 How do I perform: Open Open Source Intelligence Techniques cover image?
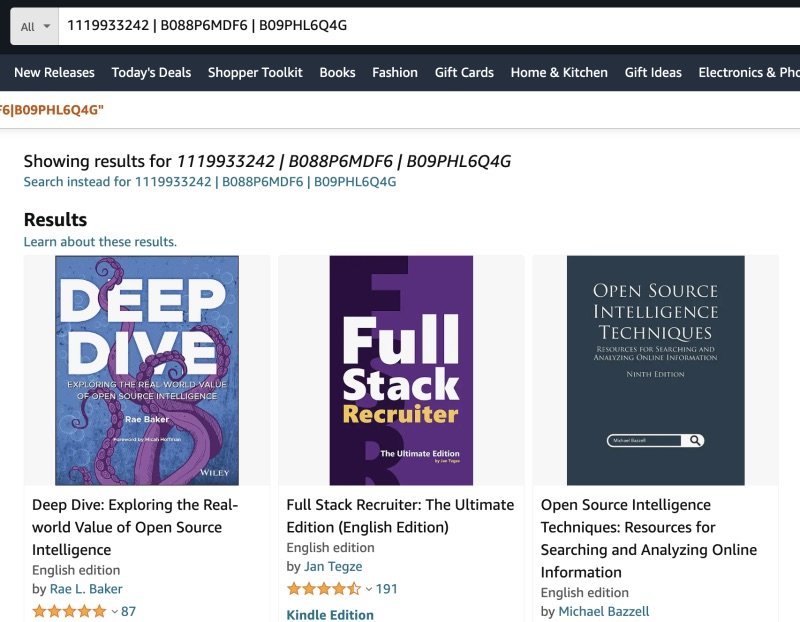656,370
